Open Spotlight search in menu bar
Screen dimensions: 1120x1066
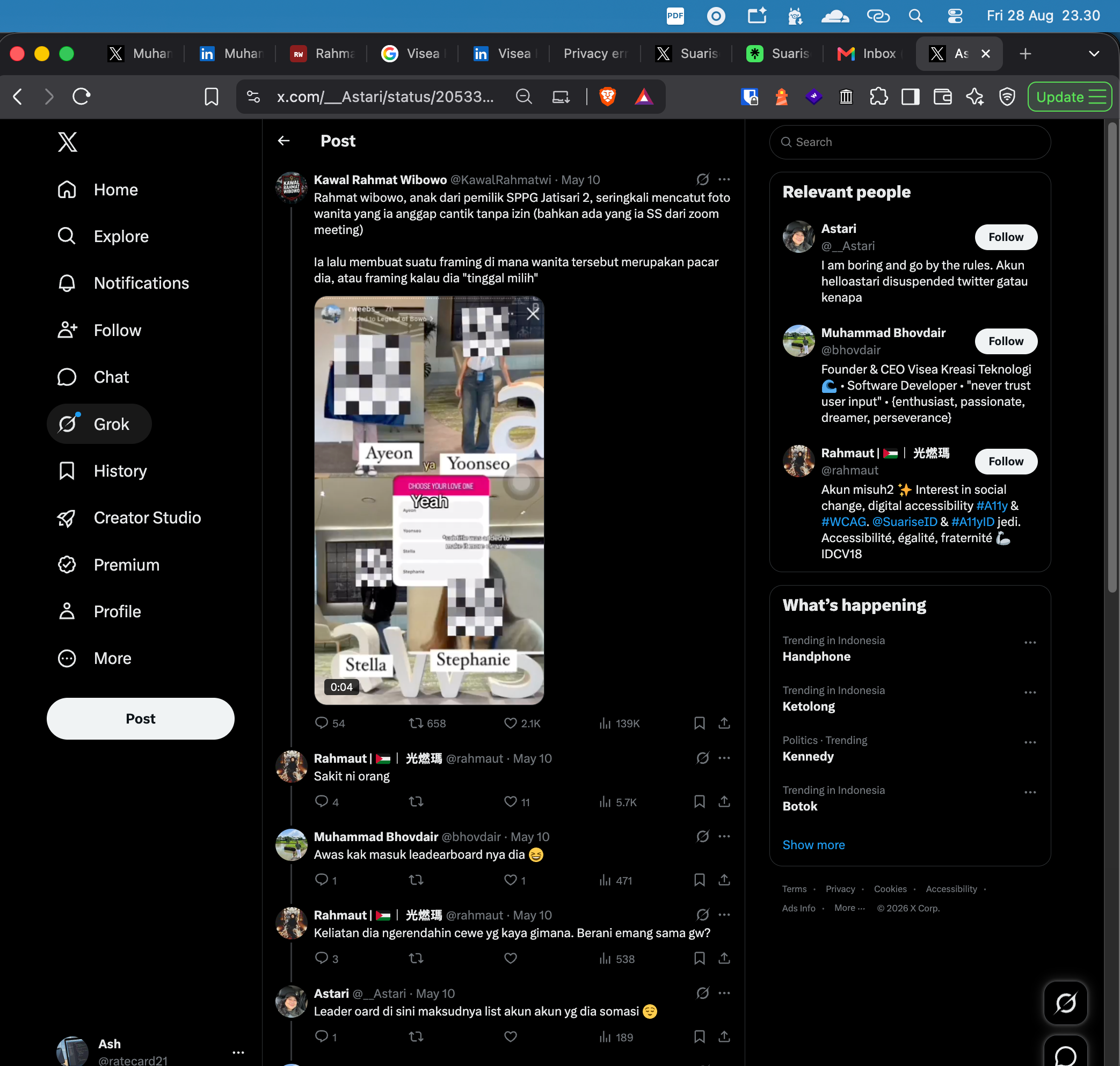point(915,16)
